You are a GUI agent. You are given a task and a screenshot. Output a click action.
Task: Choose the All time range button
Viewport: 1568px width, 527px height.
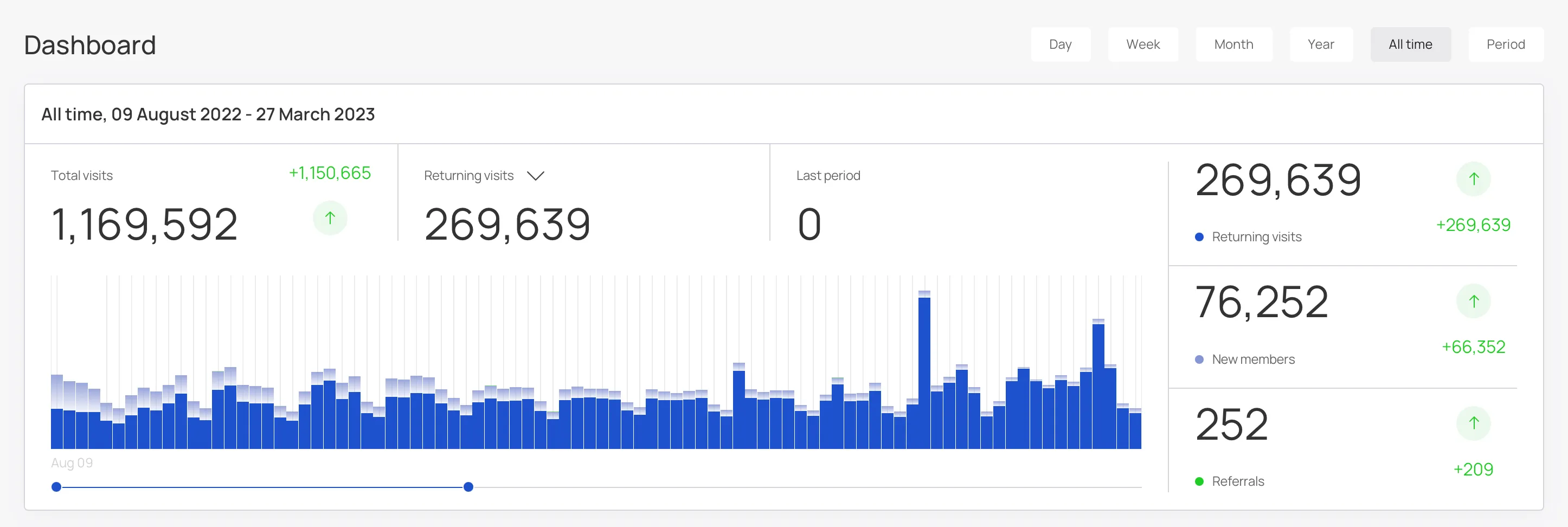(1410, 44)
